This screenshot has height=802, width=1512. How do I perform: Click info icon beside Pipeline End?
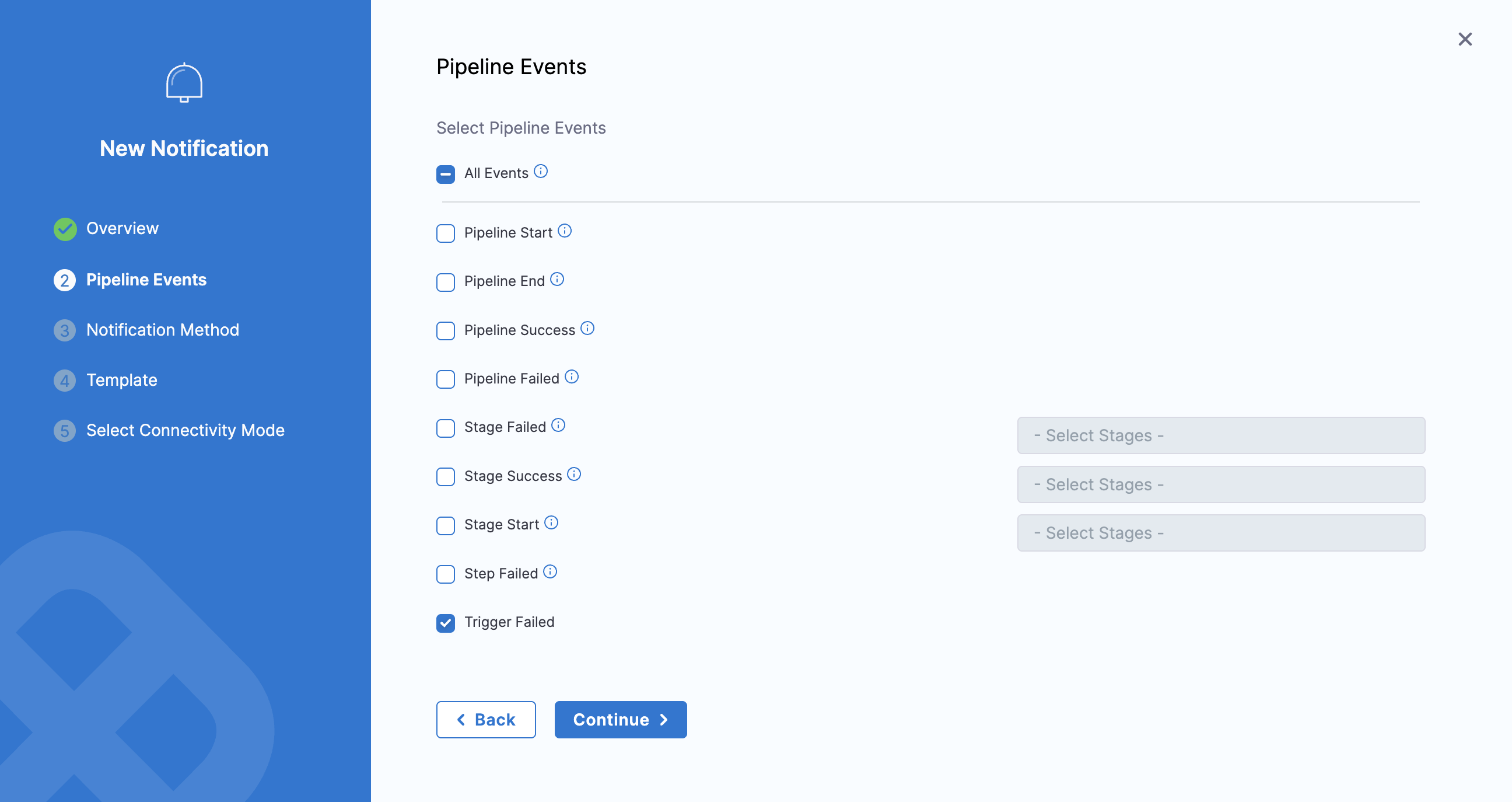[x=557, y=280]
